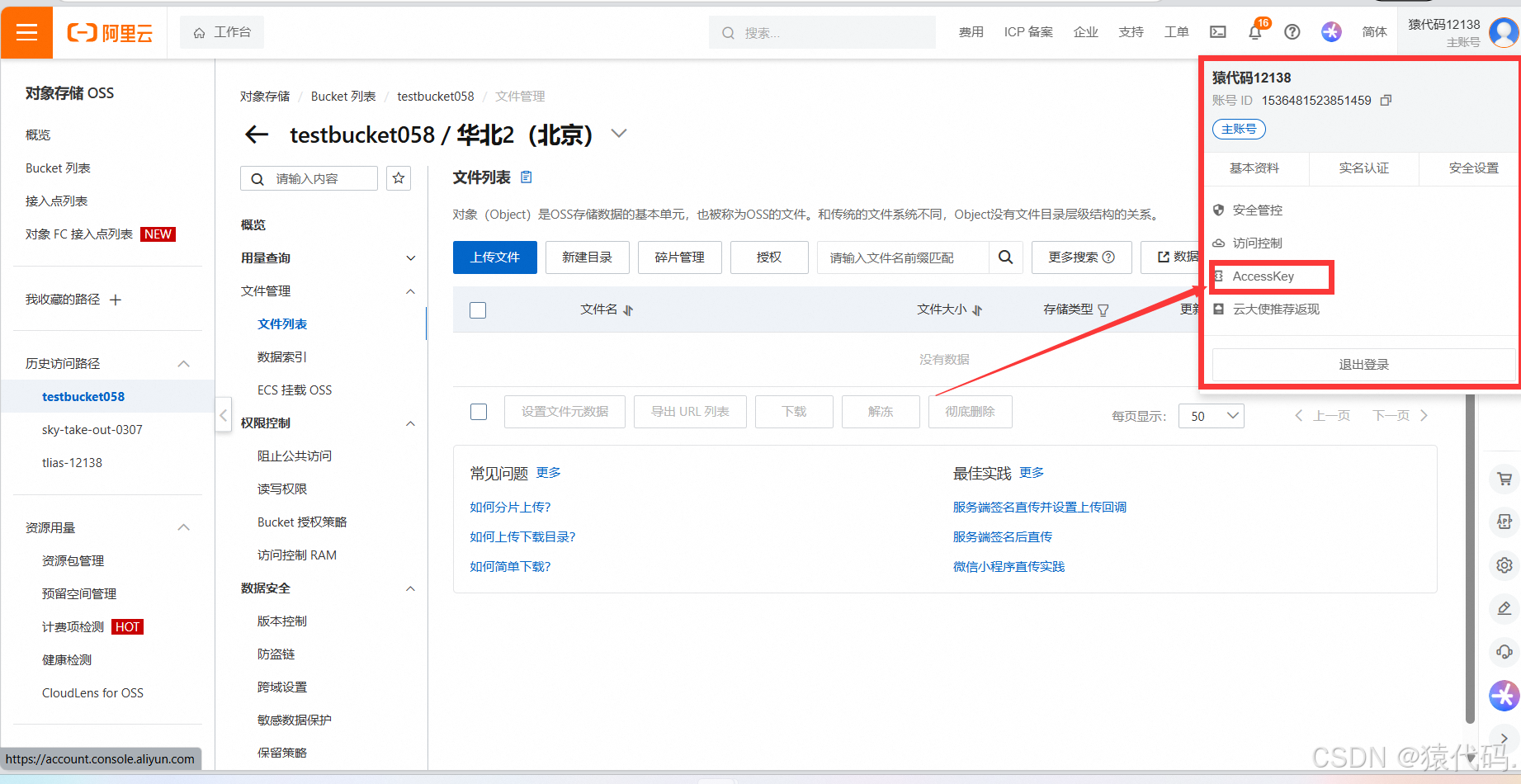Tick the checkbox in batch action row
Viewport: 1521px width, 784px height.
coord(479,412)
